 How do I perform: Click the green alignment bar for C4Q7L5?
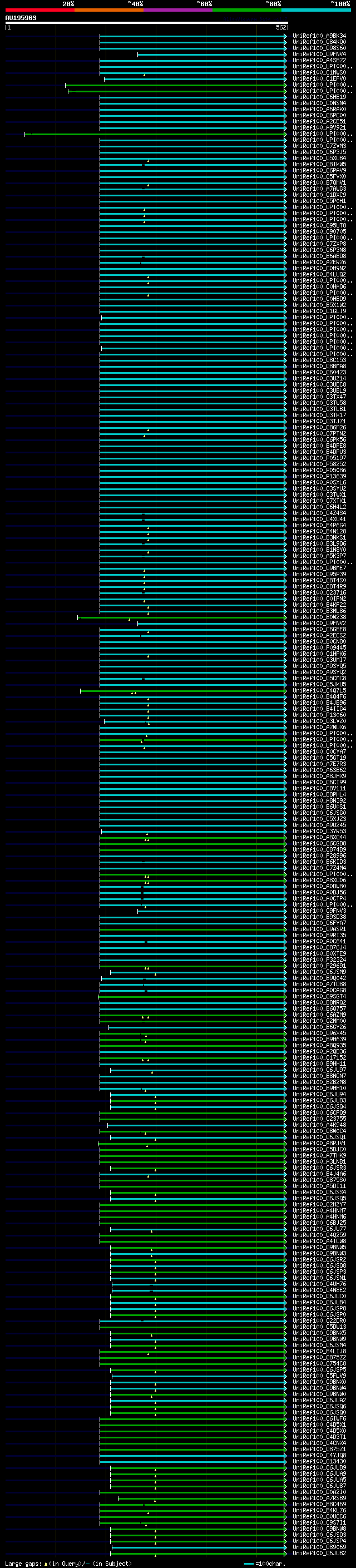point(182,691)
